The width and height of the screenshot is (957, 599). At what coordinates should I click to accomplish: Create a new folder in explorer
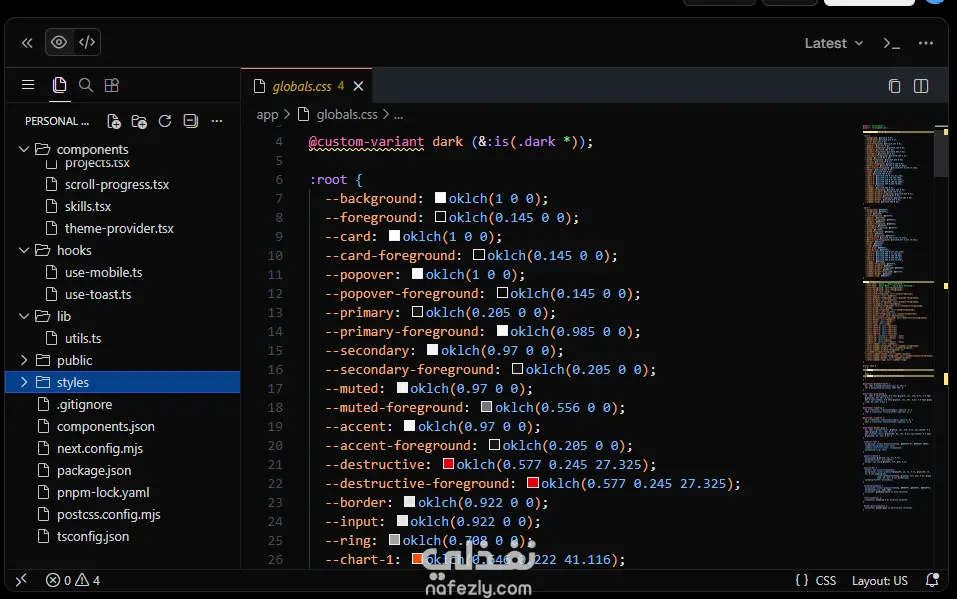(x=139, y=121)
